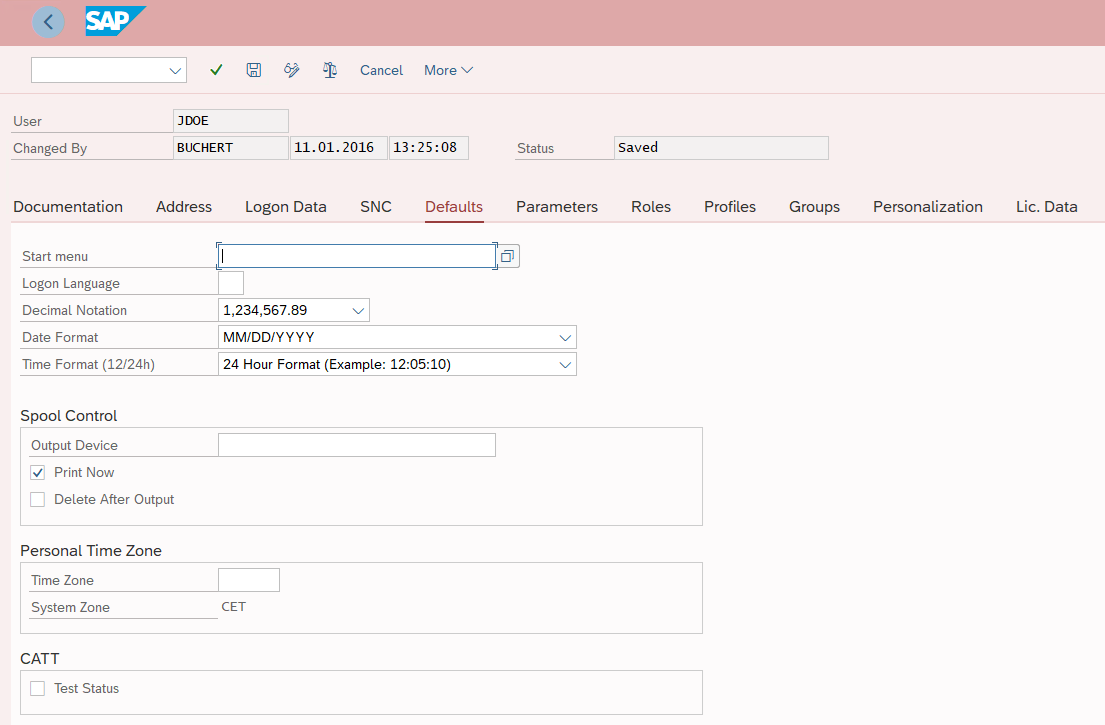Click the time field 13:25:08
Screen dimensions: 1105x725
[x=428, y=148]
